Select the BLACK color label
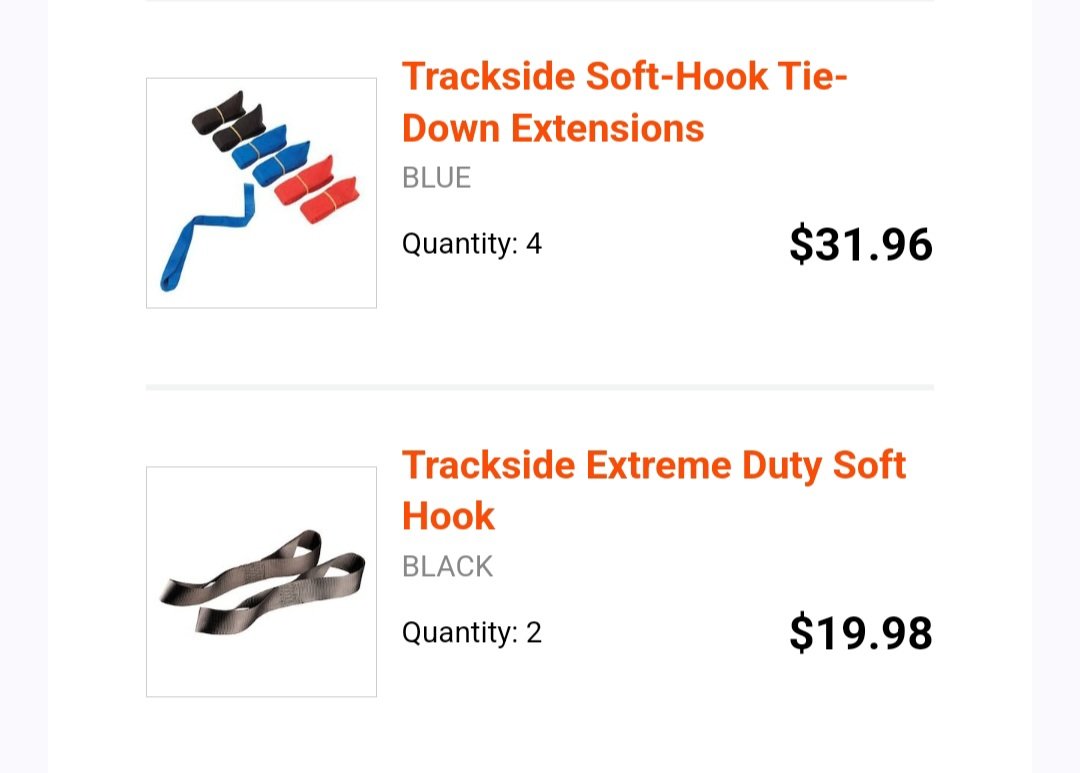Viewport: 1080px width, 773px height. (x=448, y=566)
